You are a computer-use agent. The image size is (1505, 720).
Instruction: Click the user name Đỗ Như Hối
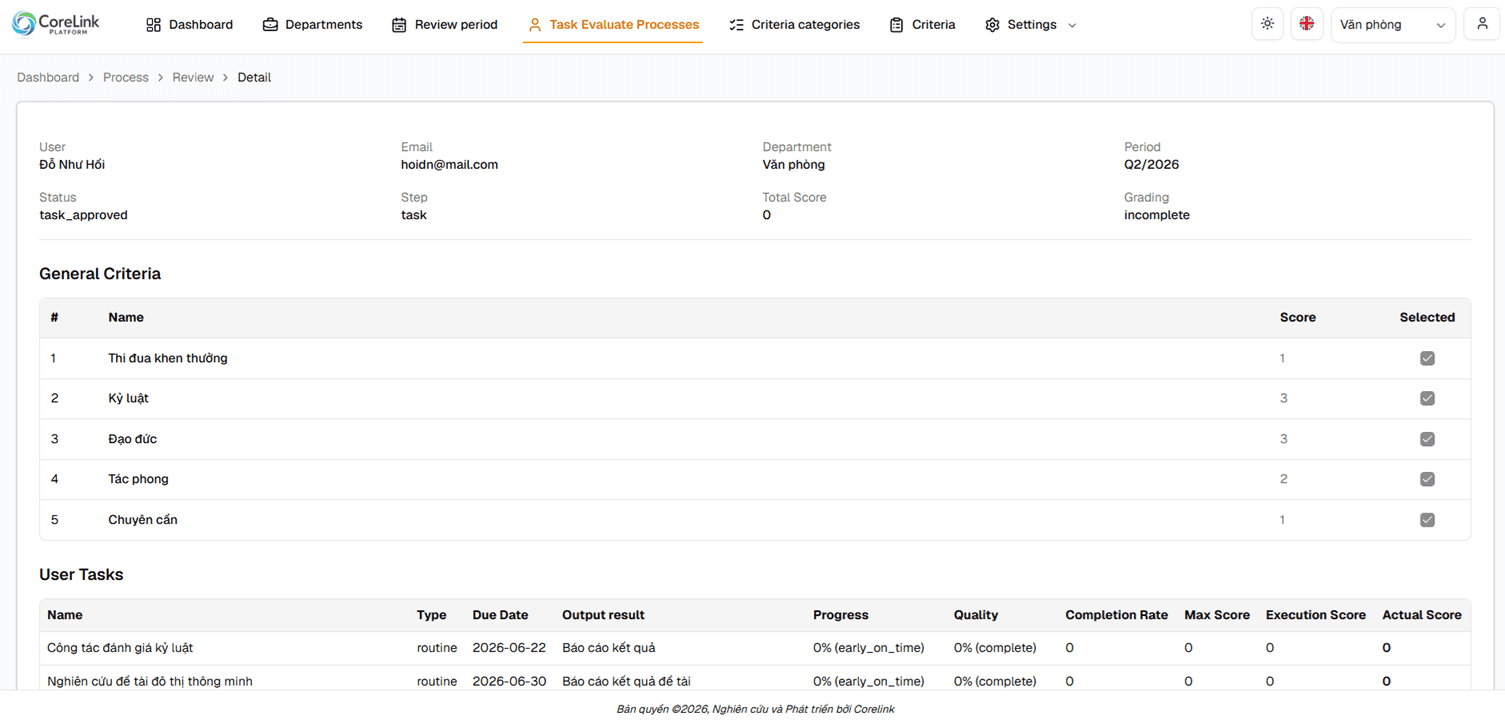pos(72,165)
